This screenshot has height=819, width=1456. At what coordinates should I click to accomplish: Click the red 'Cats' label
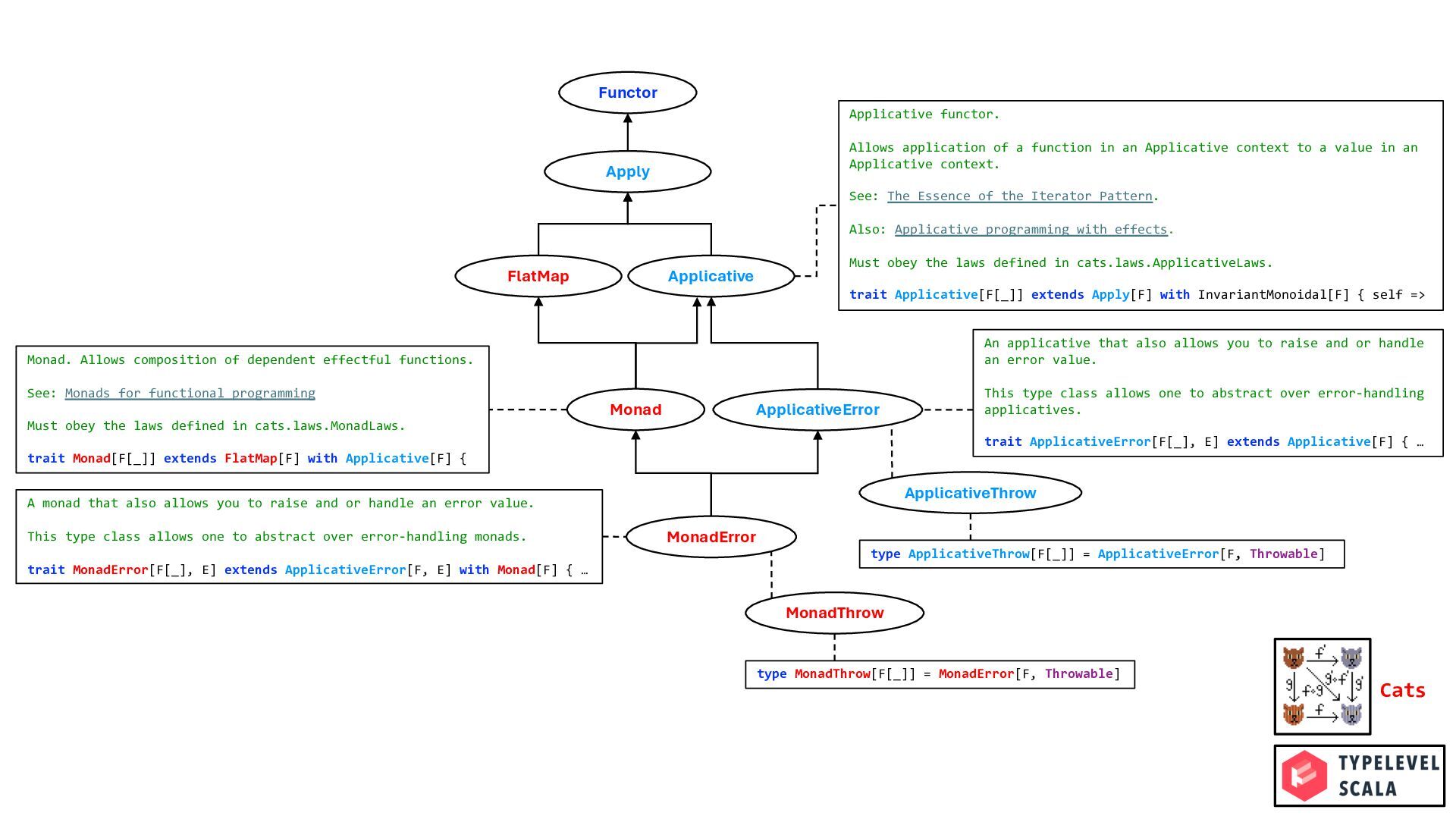click(1402, 690)
